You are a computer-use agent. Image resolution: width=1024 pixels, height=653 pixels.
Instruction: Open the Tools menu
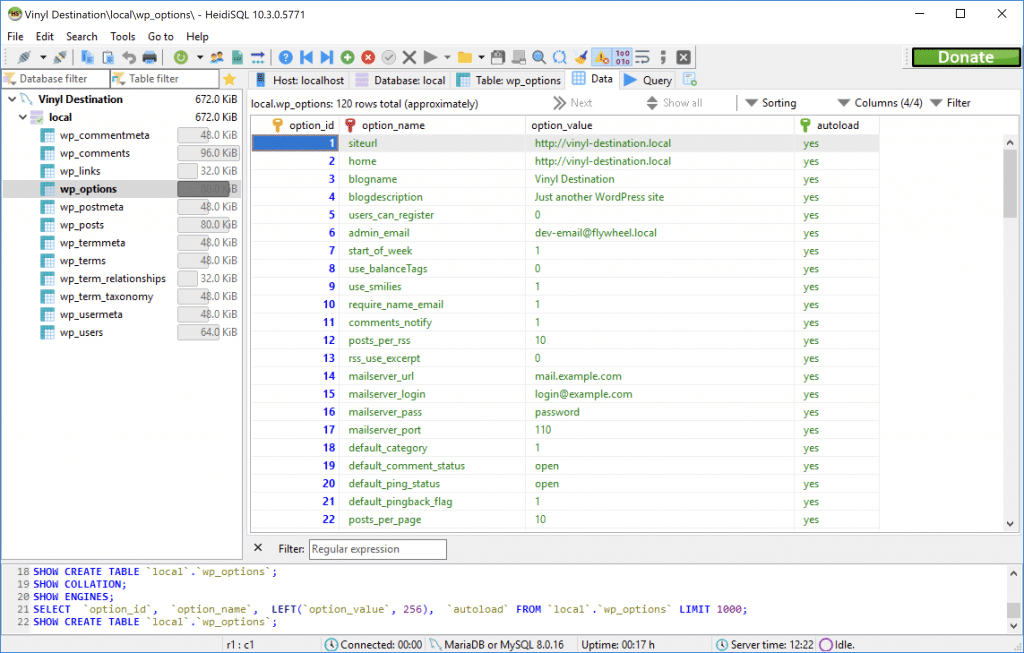pos(122,36)
